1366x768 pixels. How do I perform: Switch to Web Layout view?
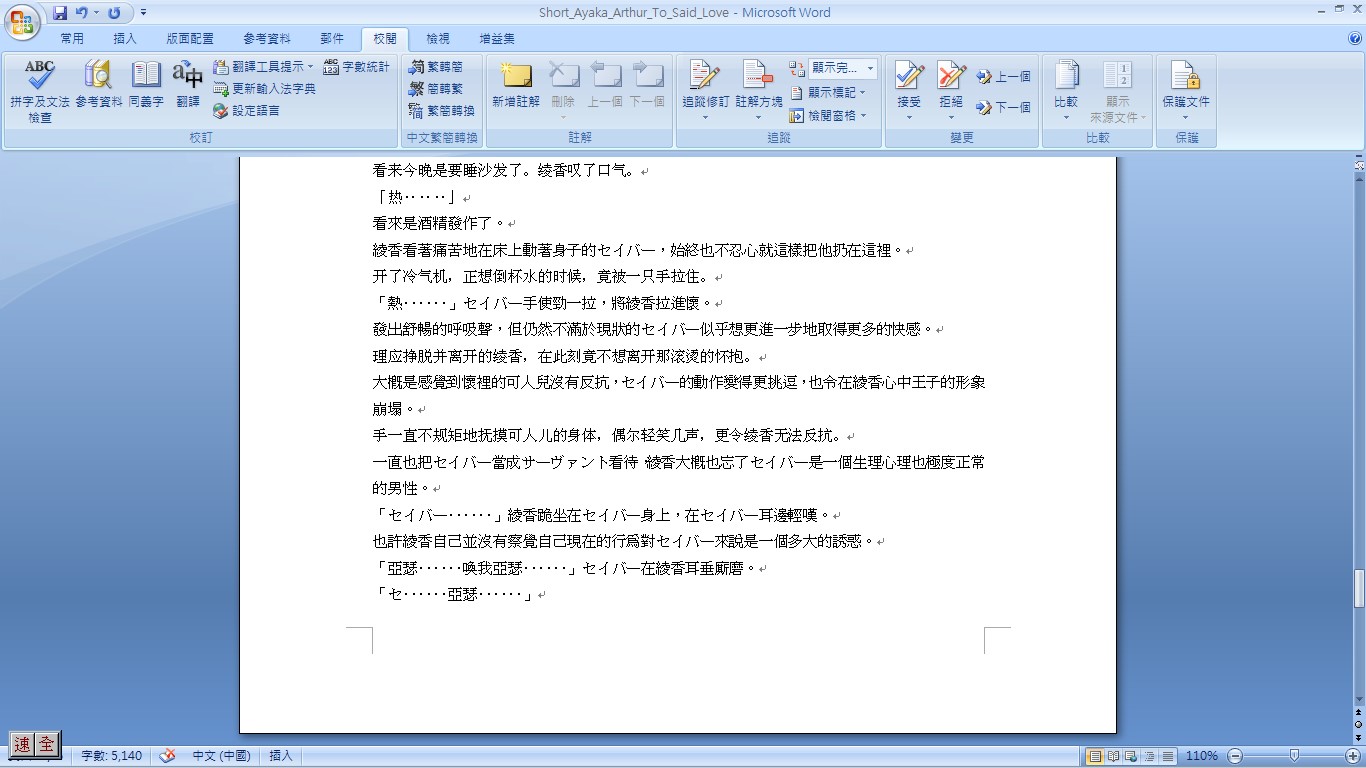coord(1131,756)
